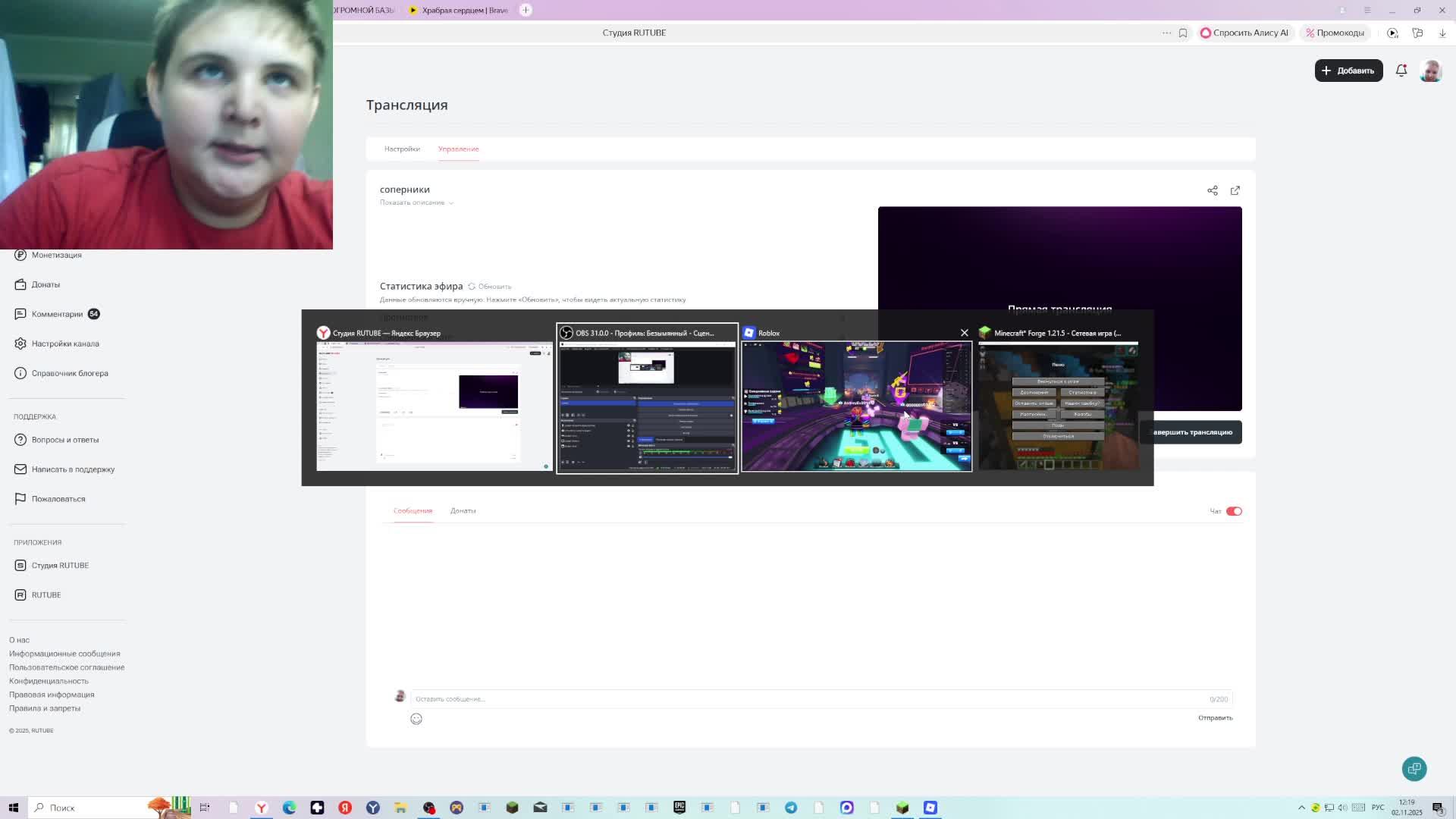The width and height of the screenshot is (1456, 819).
Task: Open the user avatar in the top right
Action: [x=1430, y=71]
